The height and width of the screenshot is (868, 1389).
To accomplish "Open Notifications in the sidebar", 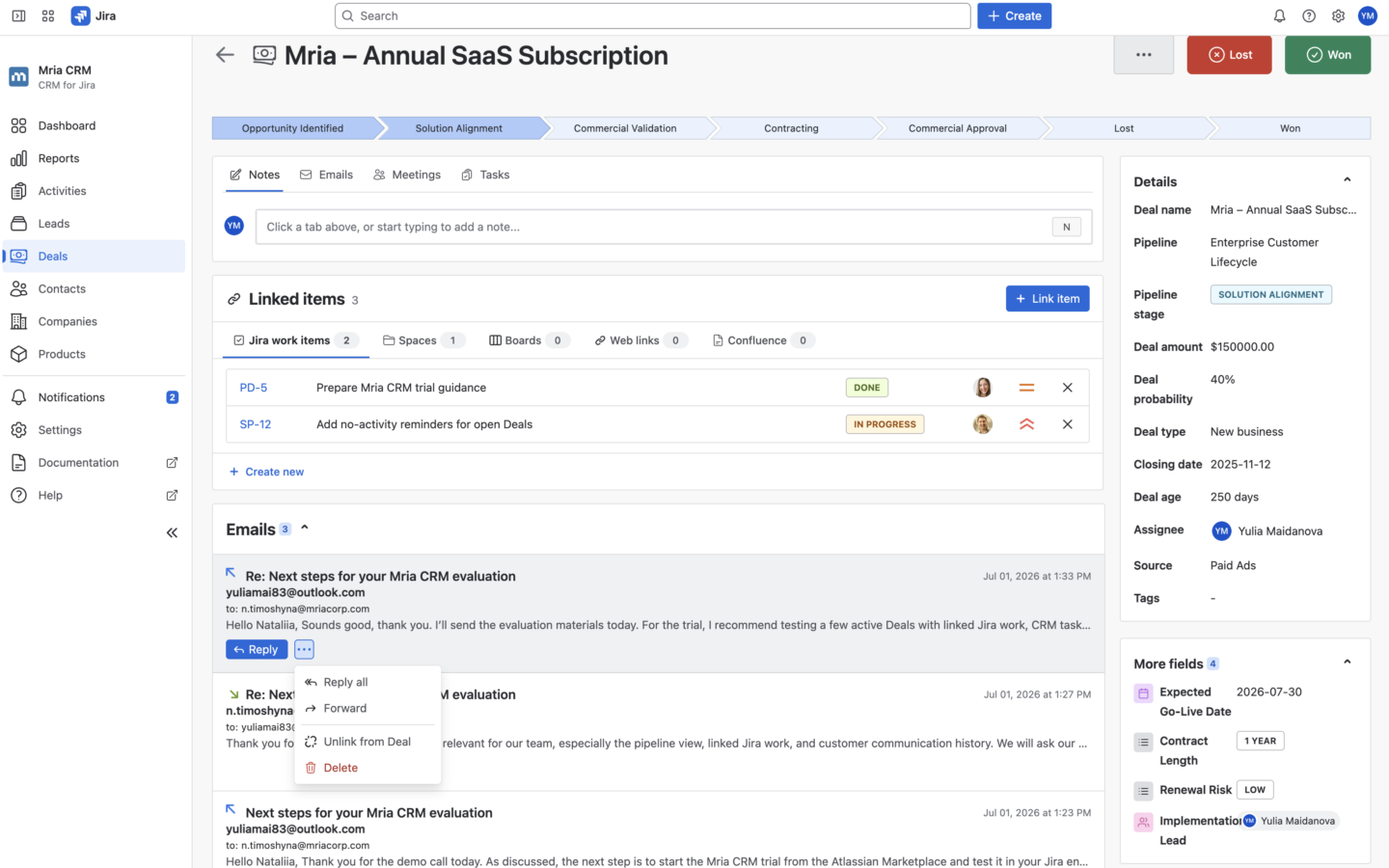I will (x=94, y=397).
